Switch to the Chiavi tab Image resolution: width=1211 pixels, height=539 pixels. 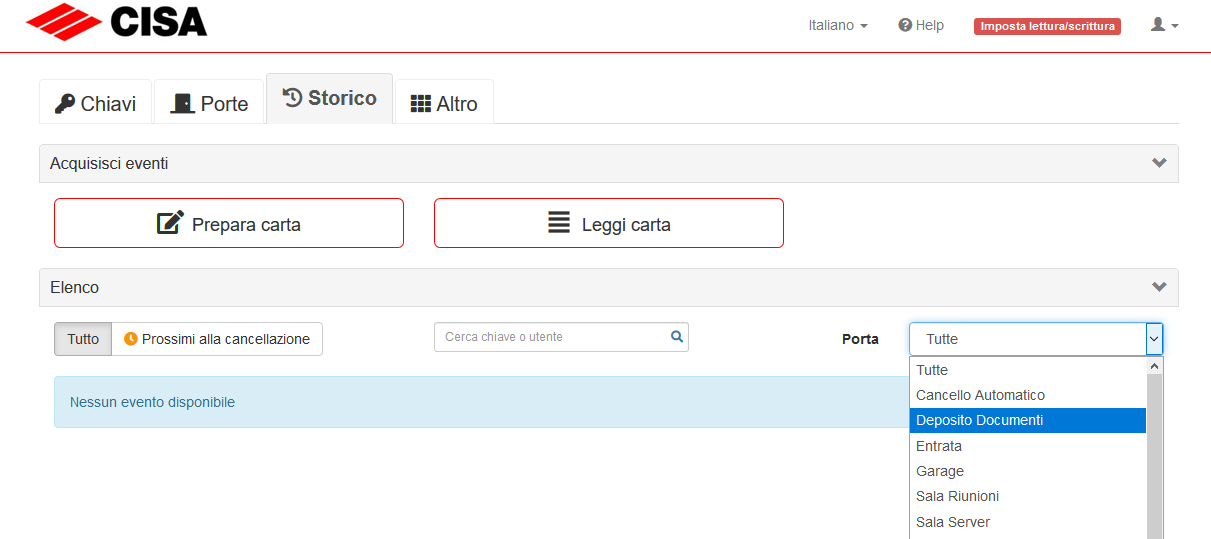95,103
